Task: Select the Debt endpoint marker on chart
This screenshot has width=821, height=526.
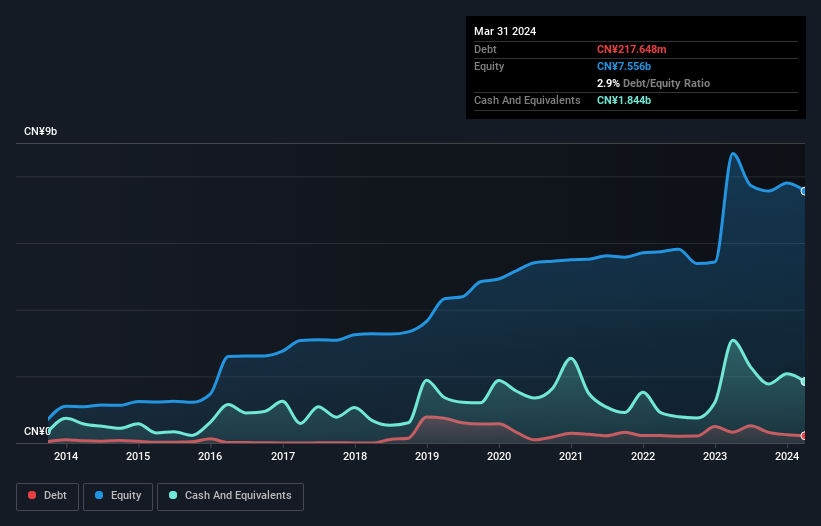Action: [804, 435]
